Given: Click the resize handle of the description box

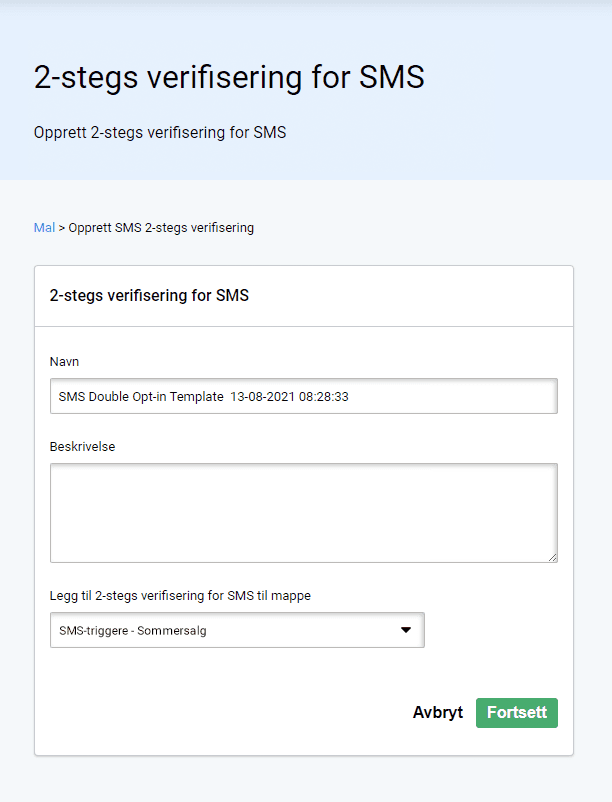Looking at the screenshot, I should tap(552, 557).
